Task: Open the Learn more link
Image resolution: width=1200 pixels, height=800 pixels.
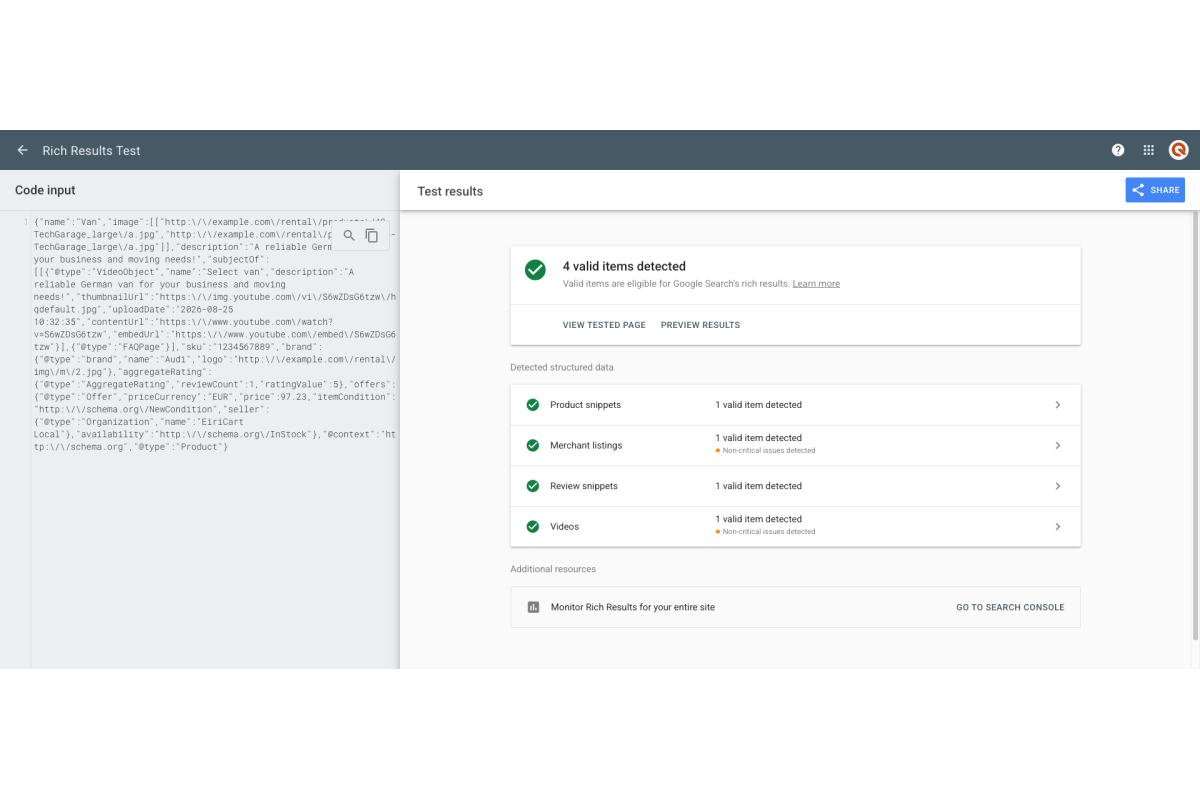Action: coord(816,284)
